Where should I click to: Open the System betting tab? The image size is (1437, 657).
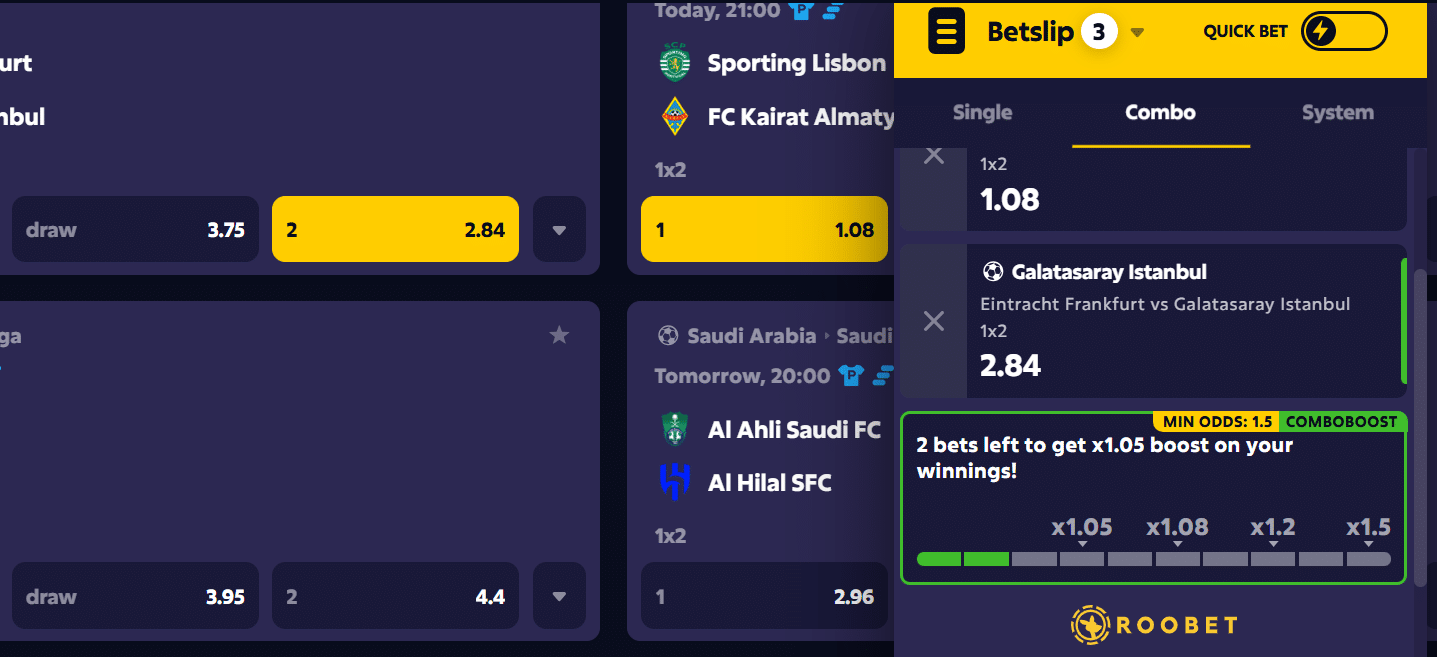pos(1337,113)
